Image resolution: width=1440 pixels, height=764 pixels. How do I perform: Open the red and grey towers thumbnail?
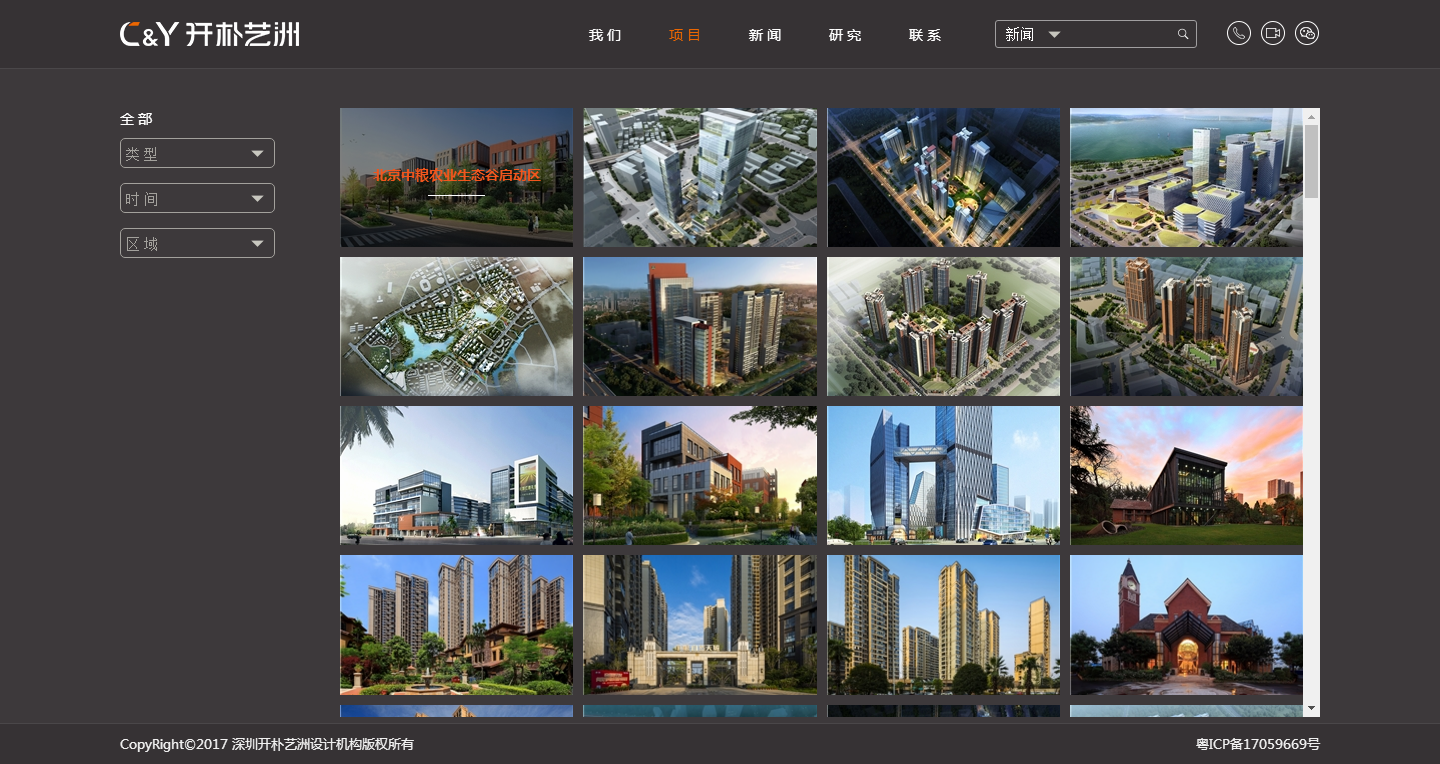click(x=700, y=326)
